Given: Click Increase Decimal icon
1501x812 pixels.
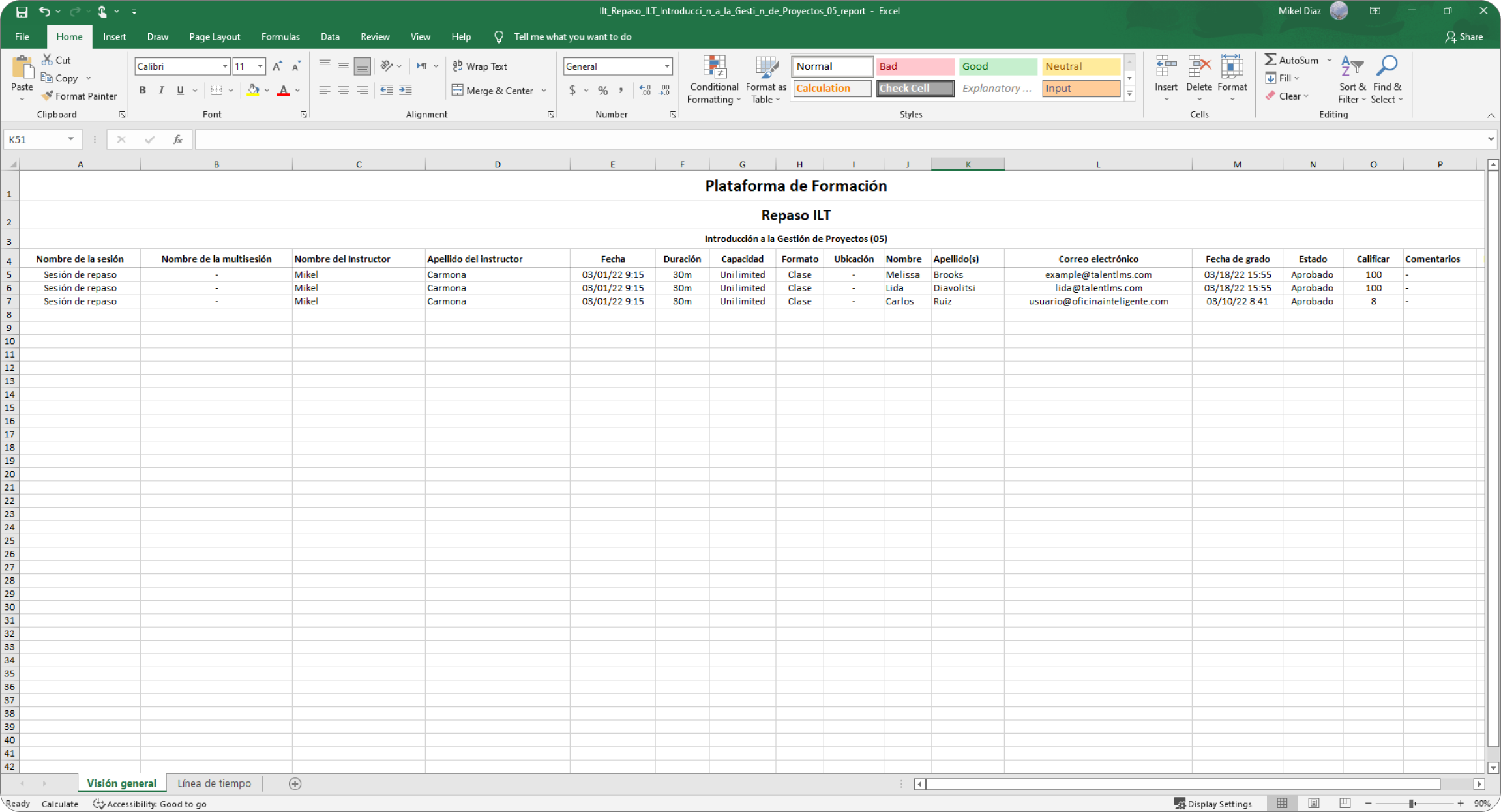Looking at the screenshot, I should click(x=645, y=90).
